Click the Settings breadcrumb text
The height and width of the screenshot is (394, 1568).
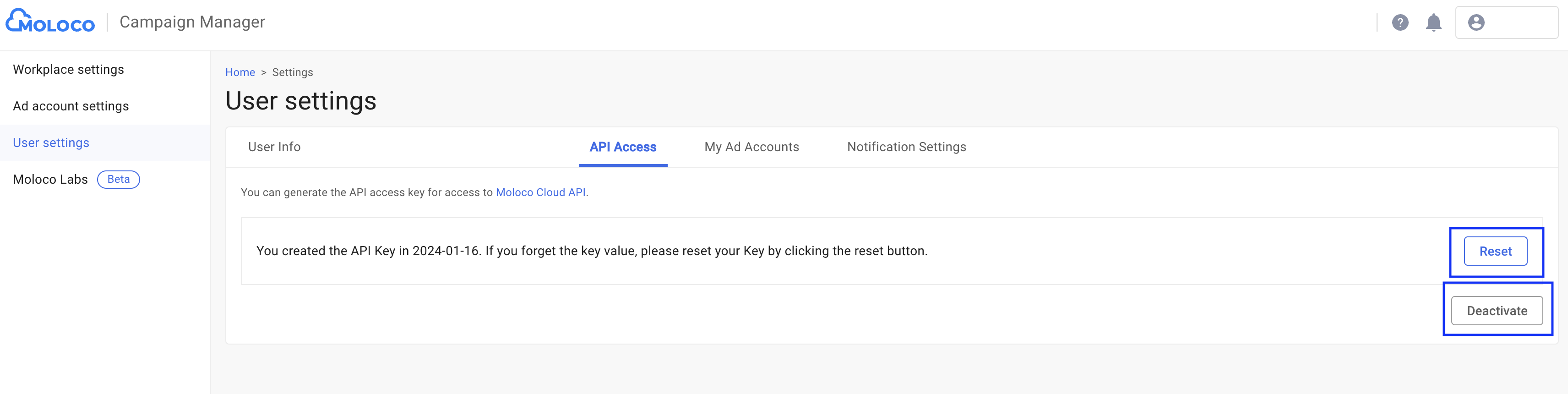(292, 72)
